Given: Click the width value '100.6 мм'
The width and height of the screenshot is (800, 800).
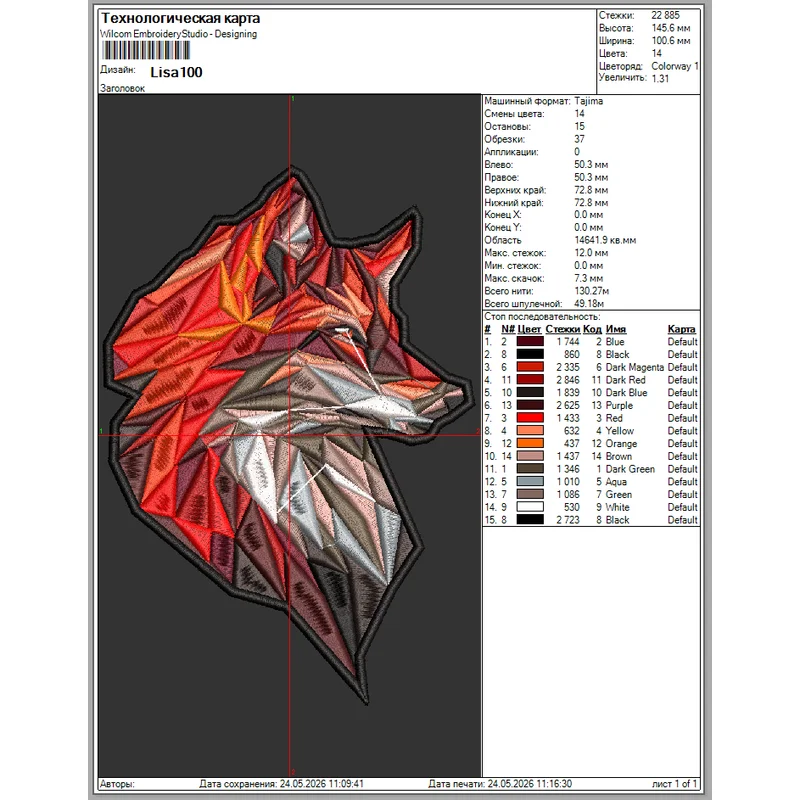Looking at the screenshot, I should (670, 41).
